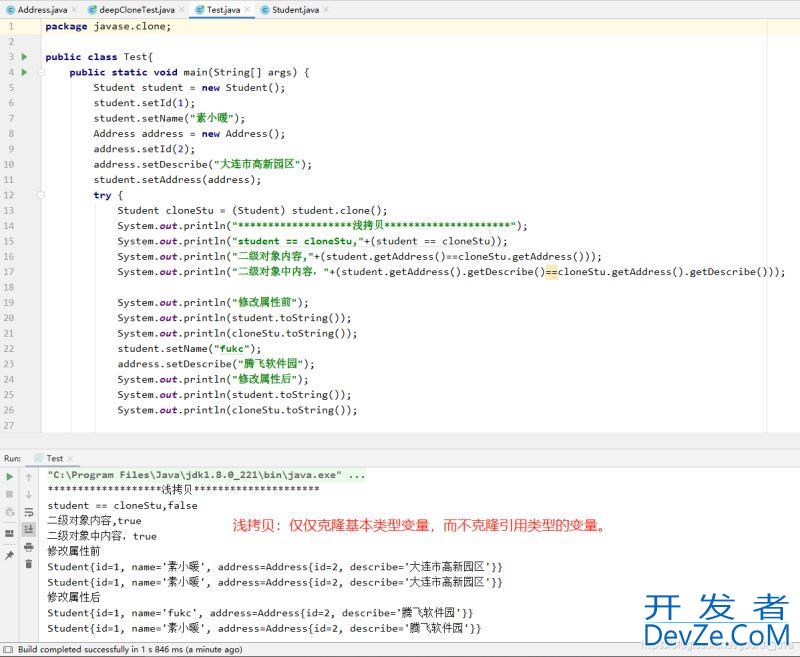Close the Address.java tab
Image resolution: width=800 pixels, height=657 pixels.
(74, 10)
